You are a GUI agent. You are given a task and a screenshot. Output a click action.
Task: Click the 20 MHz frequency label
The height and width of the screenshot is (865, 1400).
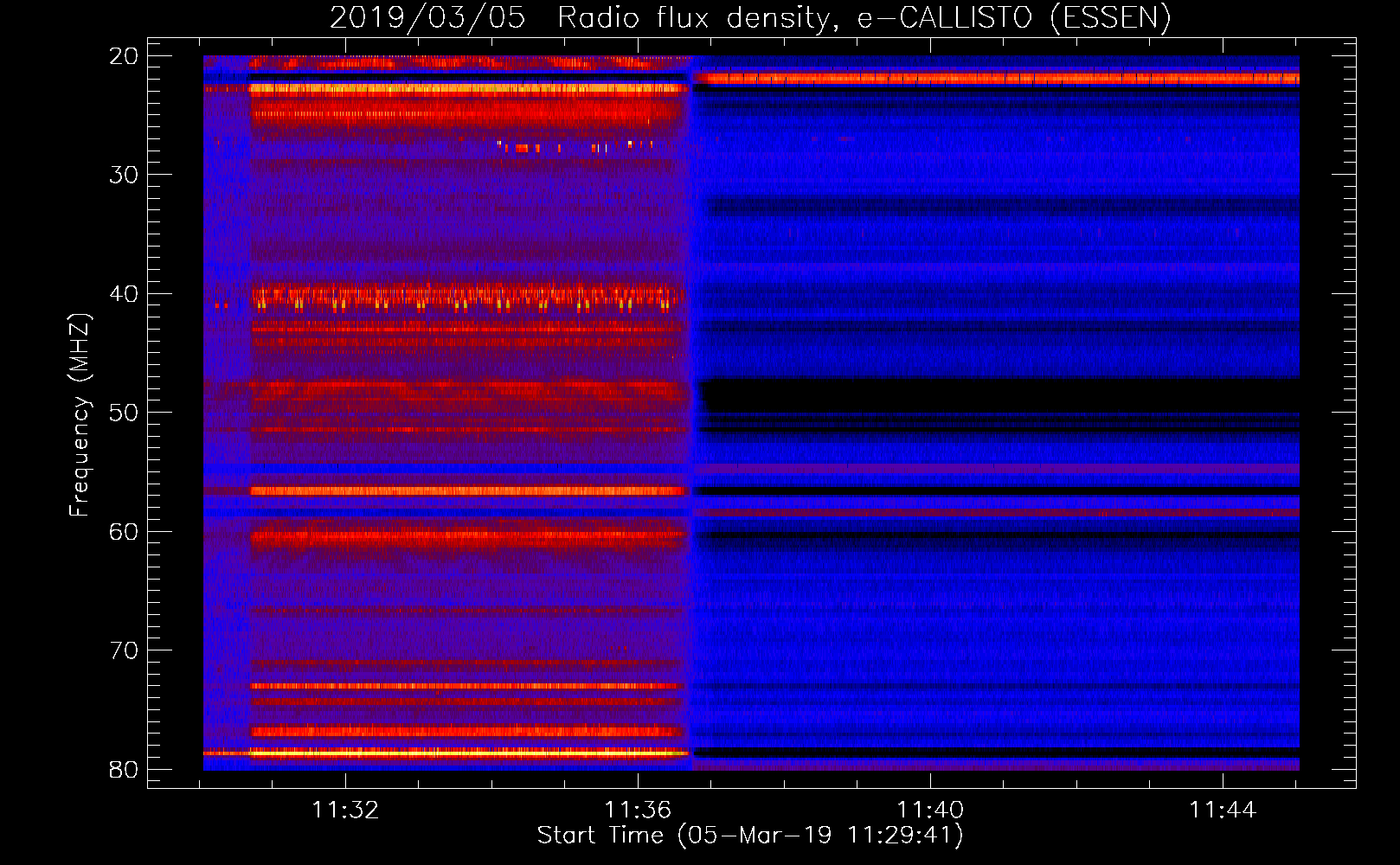click(124, 56)
